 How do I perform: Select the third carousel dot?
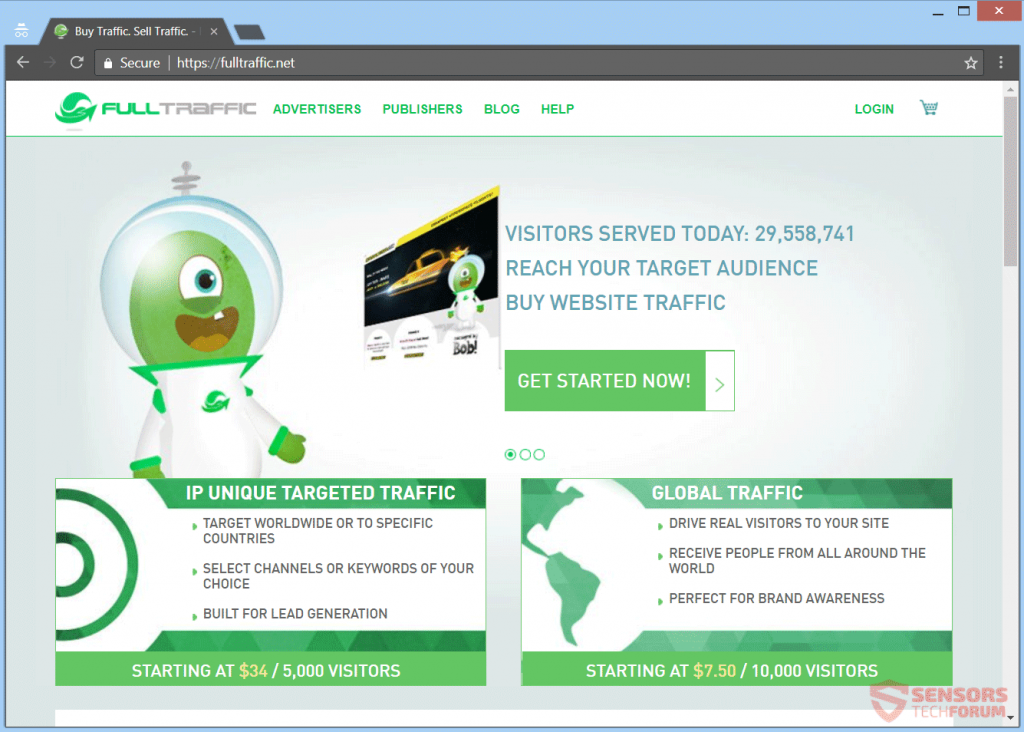coord(539,454)
